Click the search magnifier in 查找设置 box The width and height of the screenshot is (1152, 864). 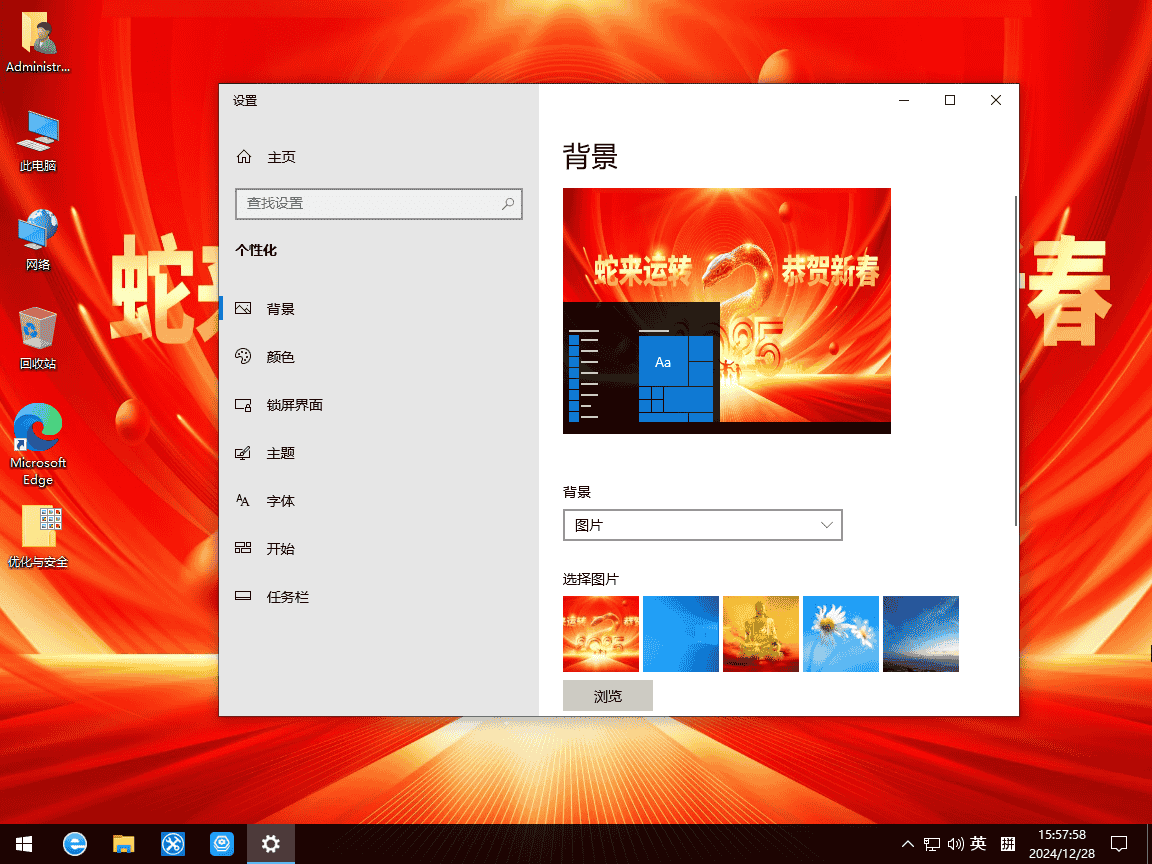click(x=508, y=204)
